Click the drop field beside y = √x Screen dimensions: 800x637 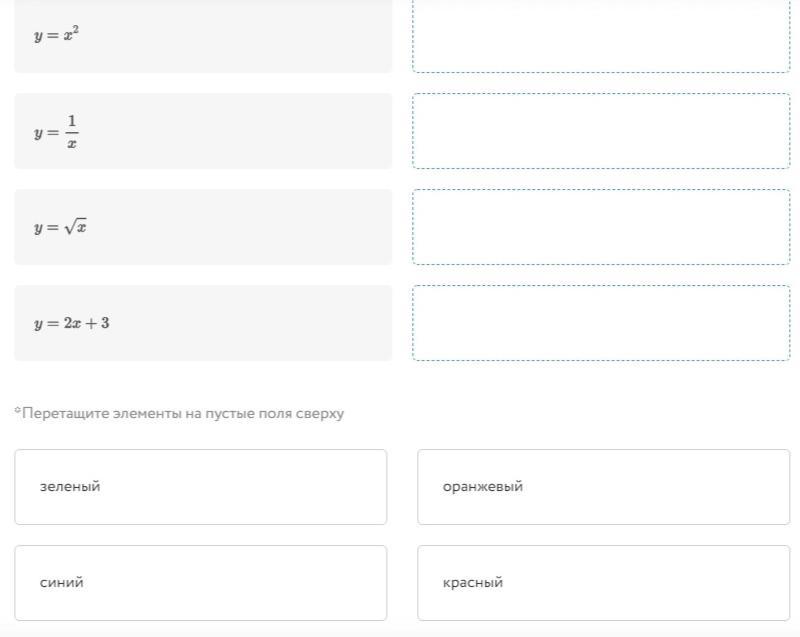coord(601,227)
